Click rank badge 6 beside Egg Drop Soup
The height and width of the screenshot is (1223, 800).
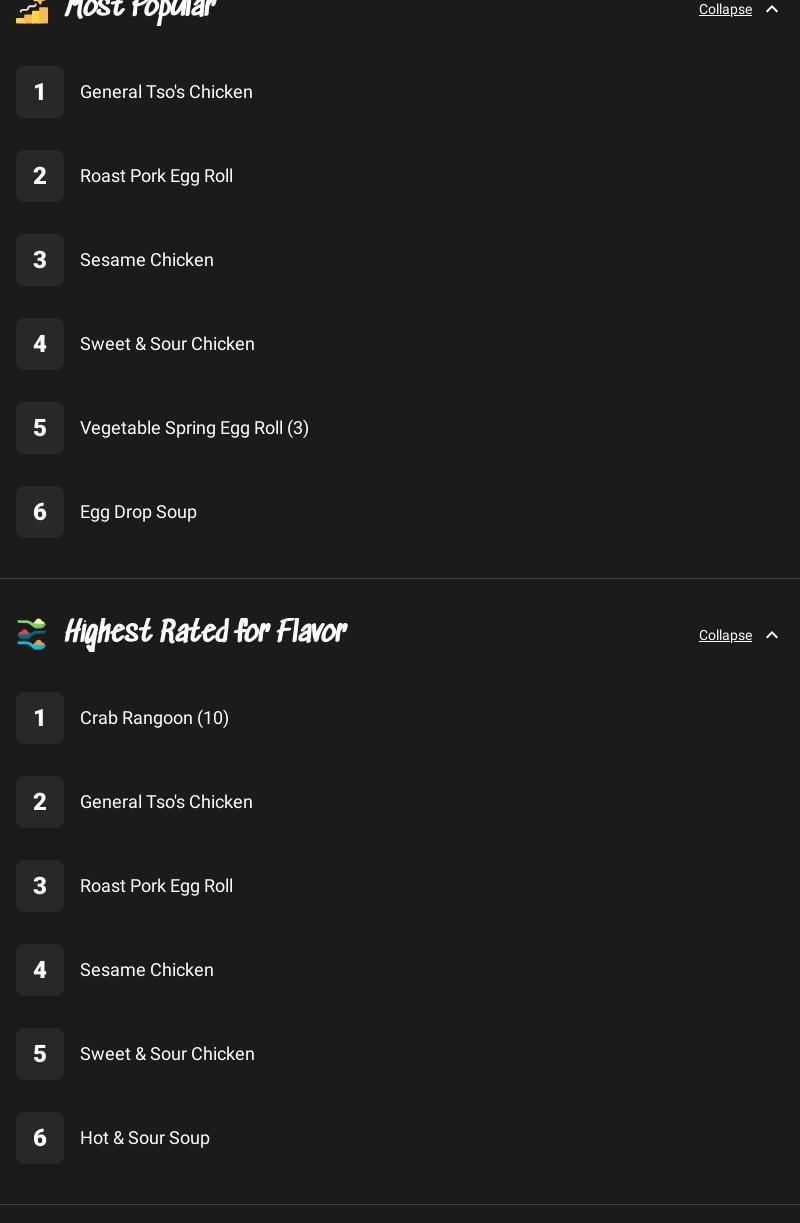40,512
